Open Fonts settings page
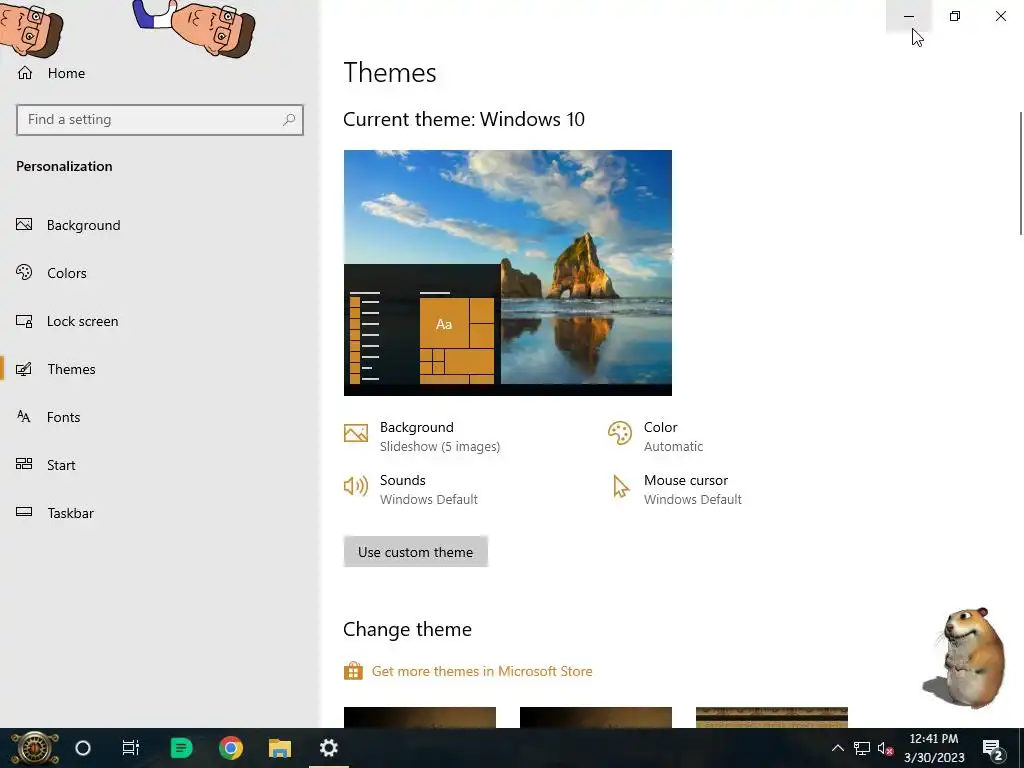1024x768 pixels. coord(63,417)
